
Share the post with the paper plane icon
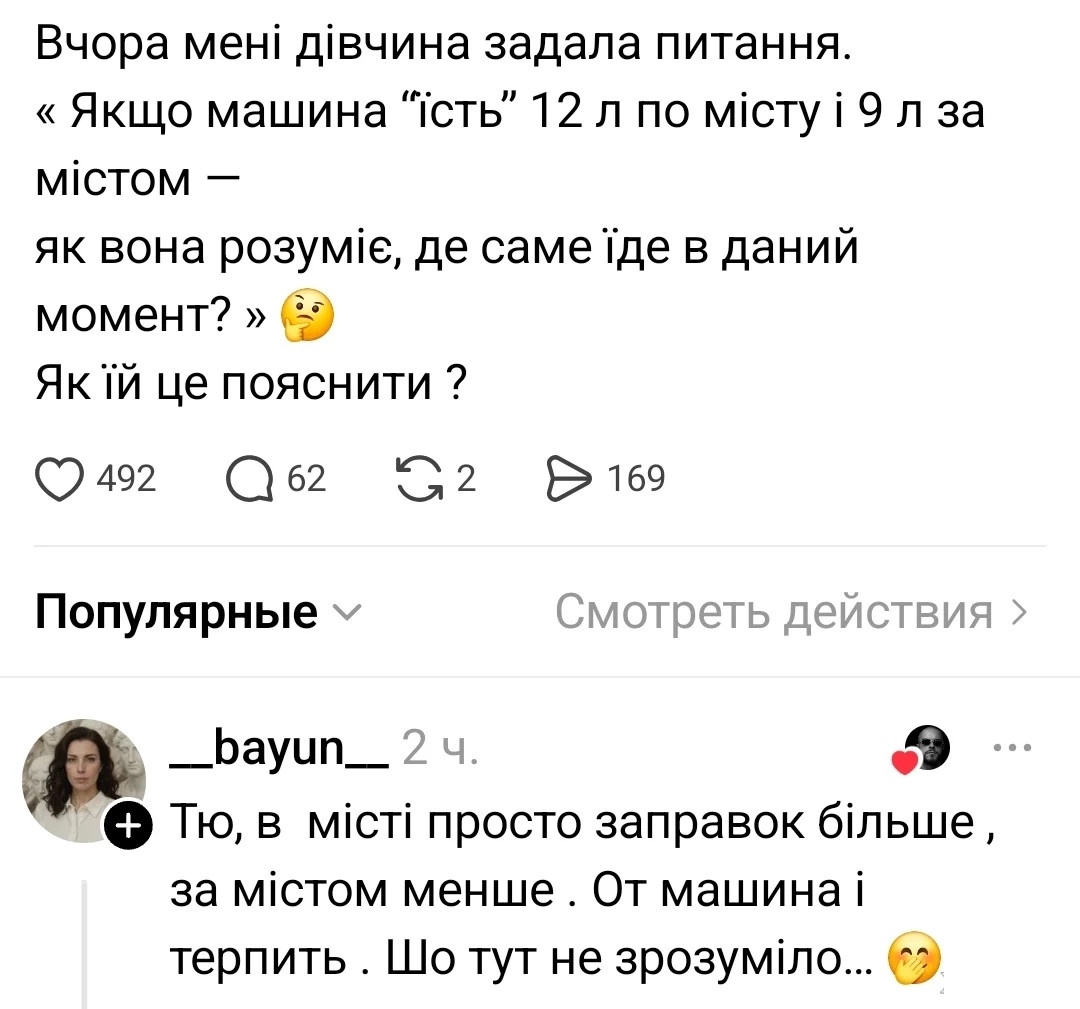click(x=571, y=480)
